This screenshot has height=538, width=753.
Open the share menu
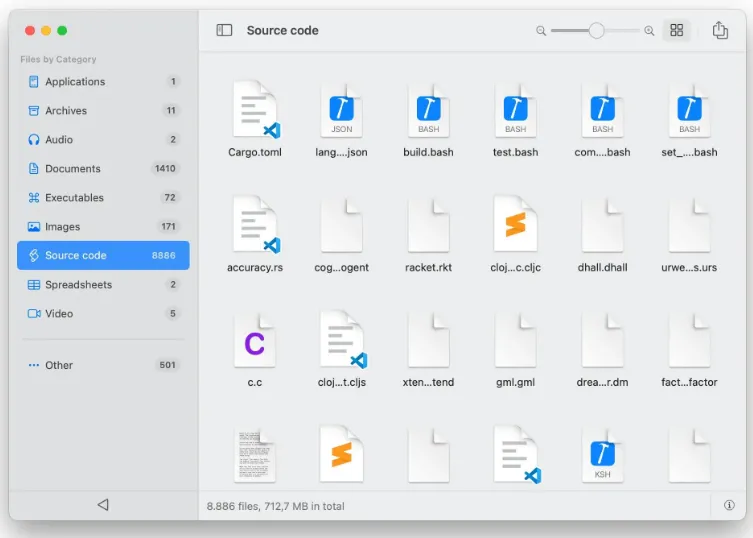pos(720,30)
